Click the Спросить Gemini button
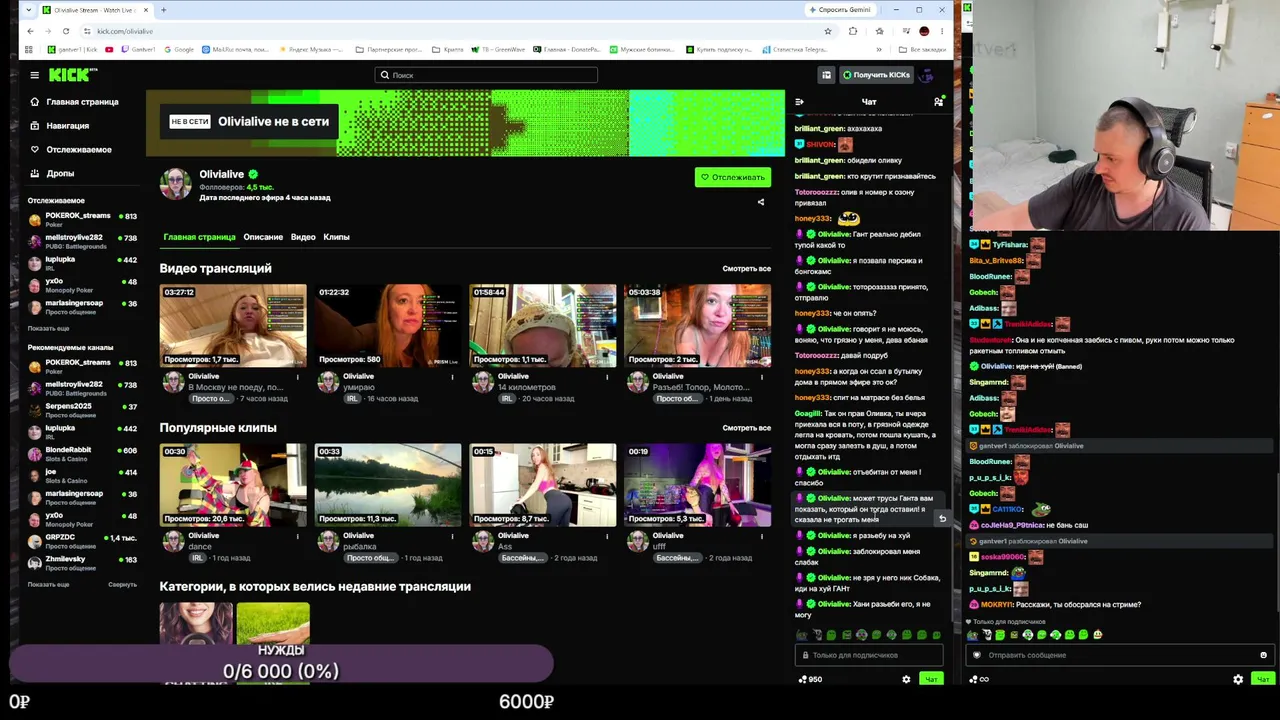The image size is (1280, 720). [x=840, y=10]
